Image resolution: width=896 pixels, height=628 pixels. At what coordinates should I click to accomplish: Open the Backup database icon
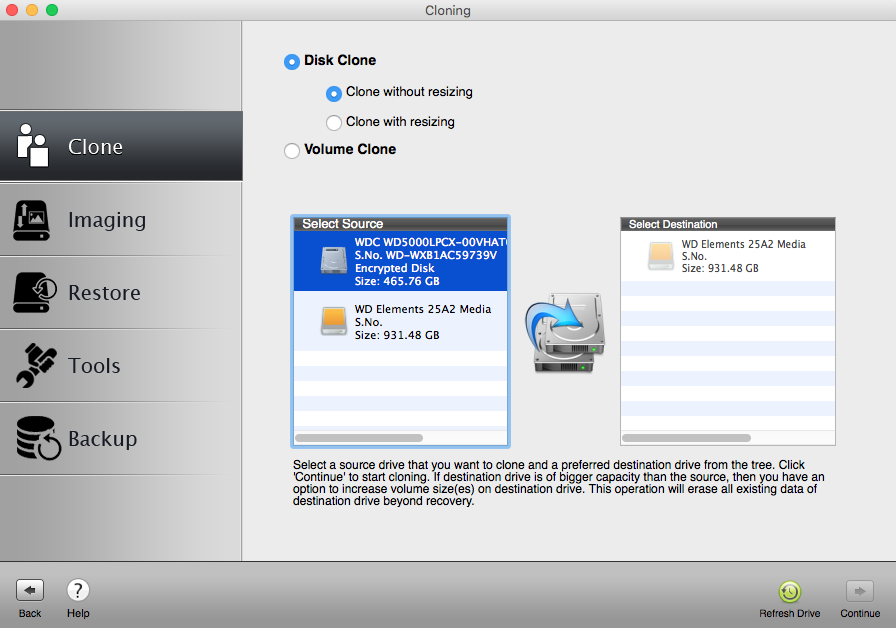38,438
